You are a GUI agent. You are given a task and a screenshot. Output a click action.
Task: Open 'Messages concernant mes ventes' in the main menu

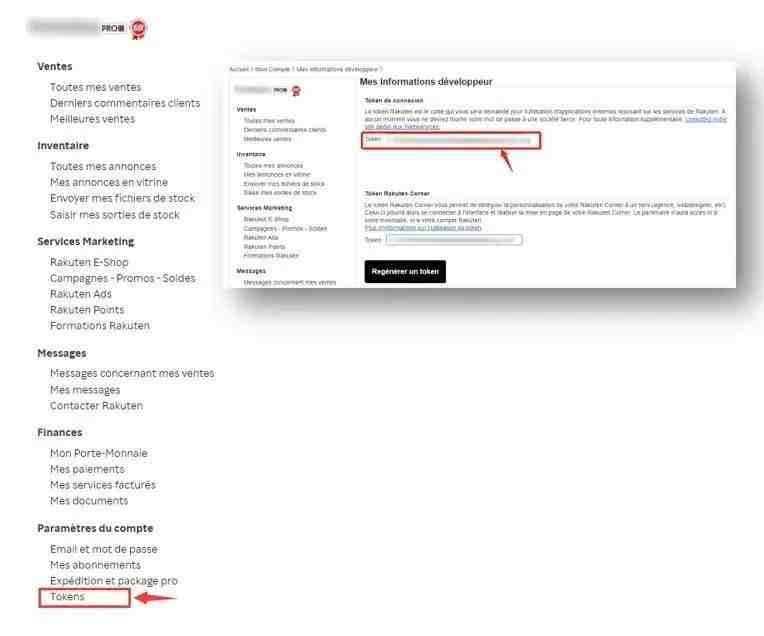pos(132,373)
